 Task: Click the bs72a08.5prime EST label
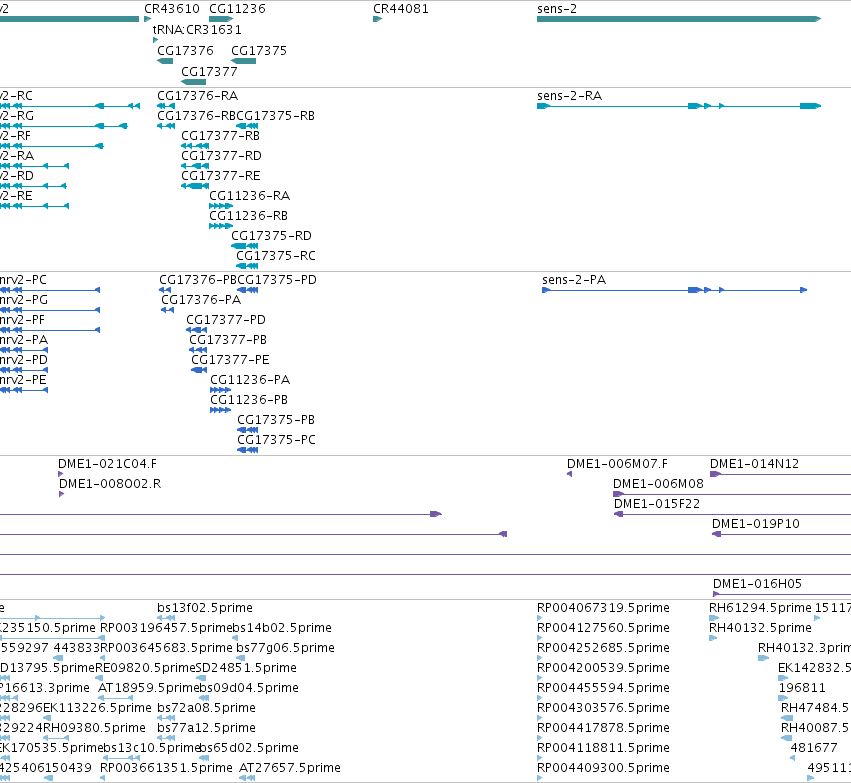pos(206,708)
